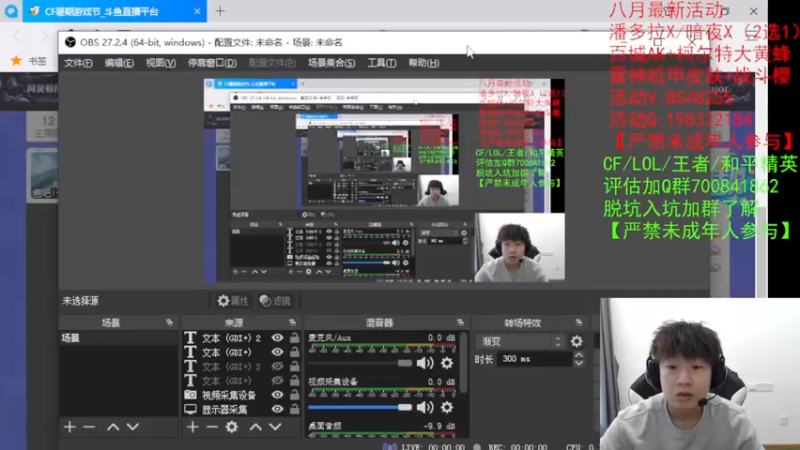Open the 编辑(E) menu

point(119,63)
